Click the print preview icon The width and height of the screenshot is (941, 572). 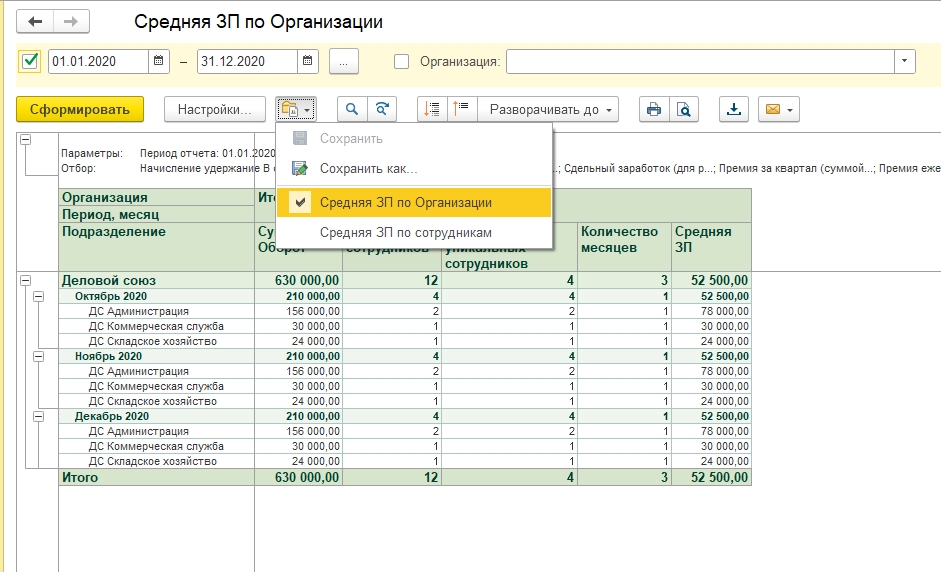tap(685, 109)
